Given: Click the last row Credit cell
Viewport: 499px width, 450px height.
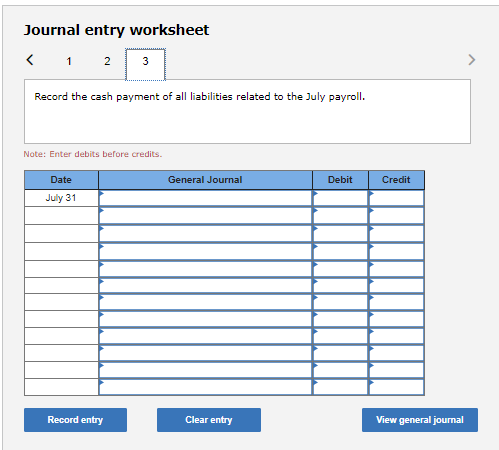Looking at the screenshot, I should 396,387.
